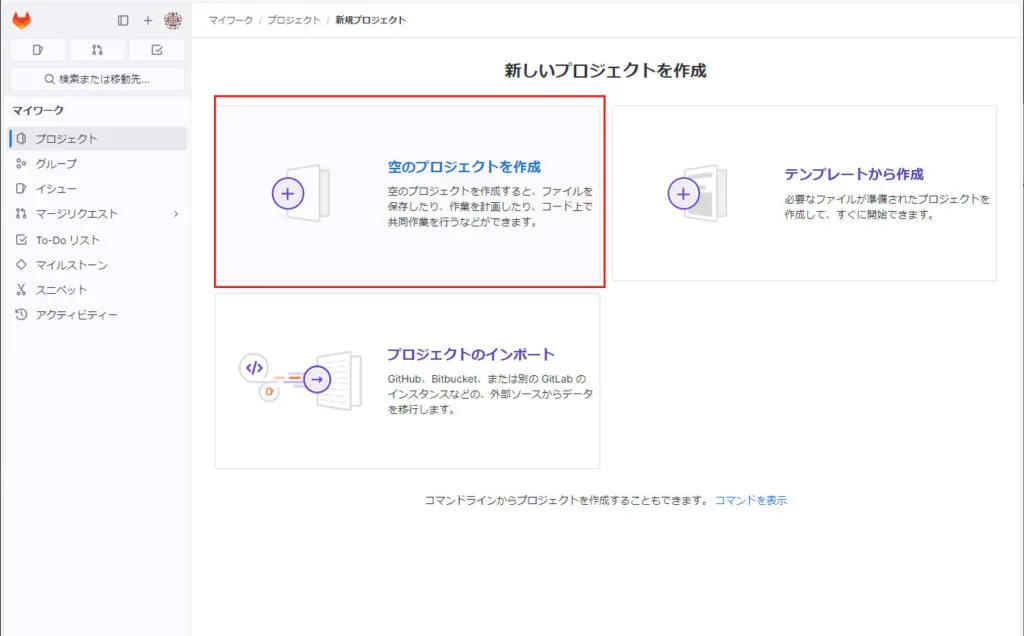Open グループ in the sidebar
Image resolution: width=1024 pixels, height=636 pixels.
coord(56,164)
